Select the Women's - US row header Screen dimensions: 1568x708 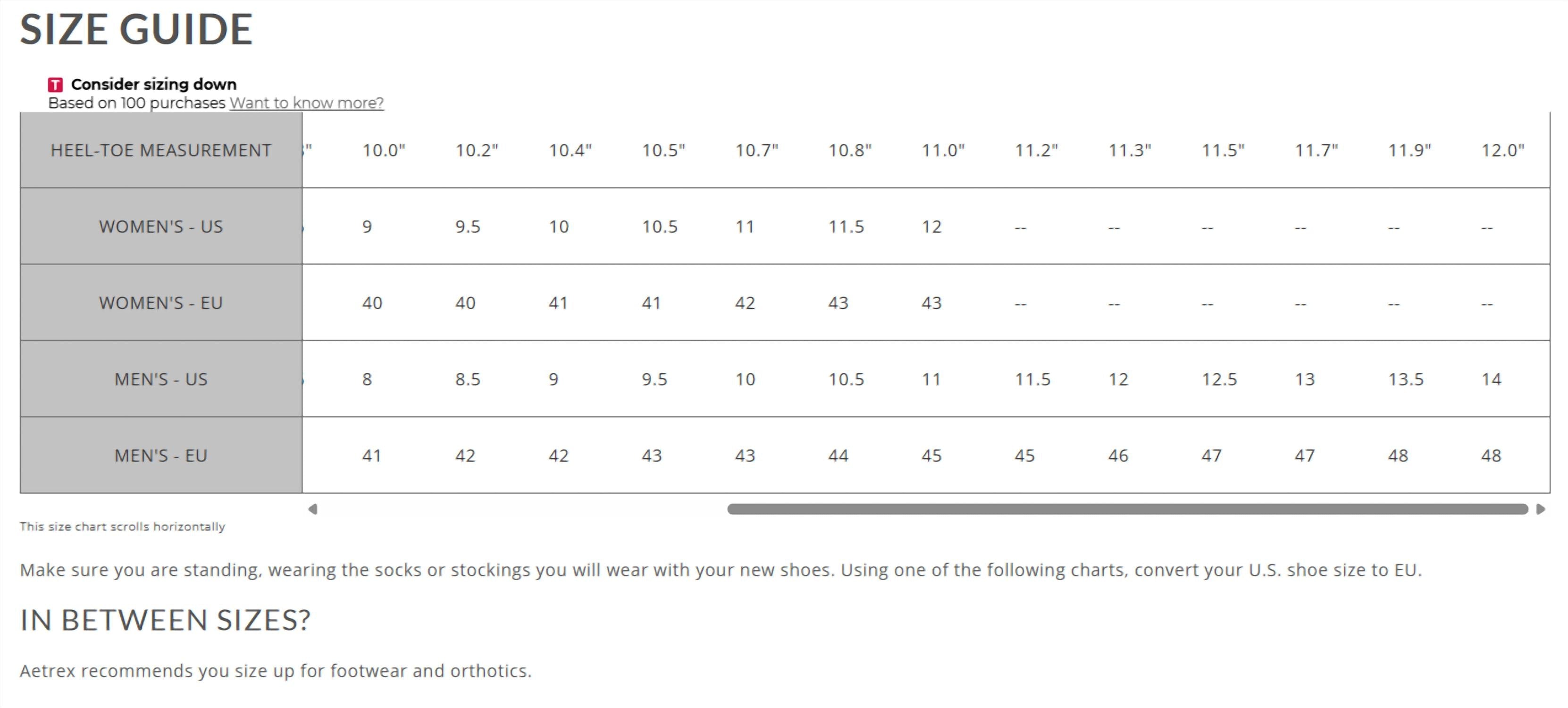tap(161, 227)
